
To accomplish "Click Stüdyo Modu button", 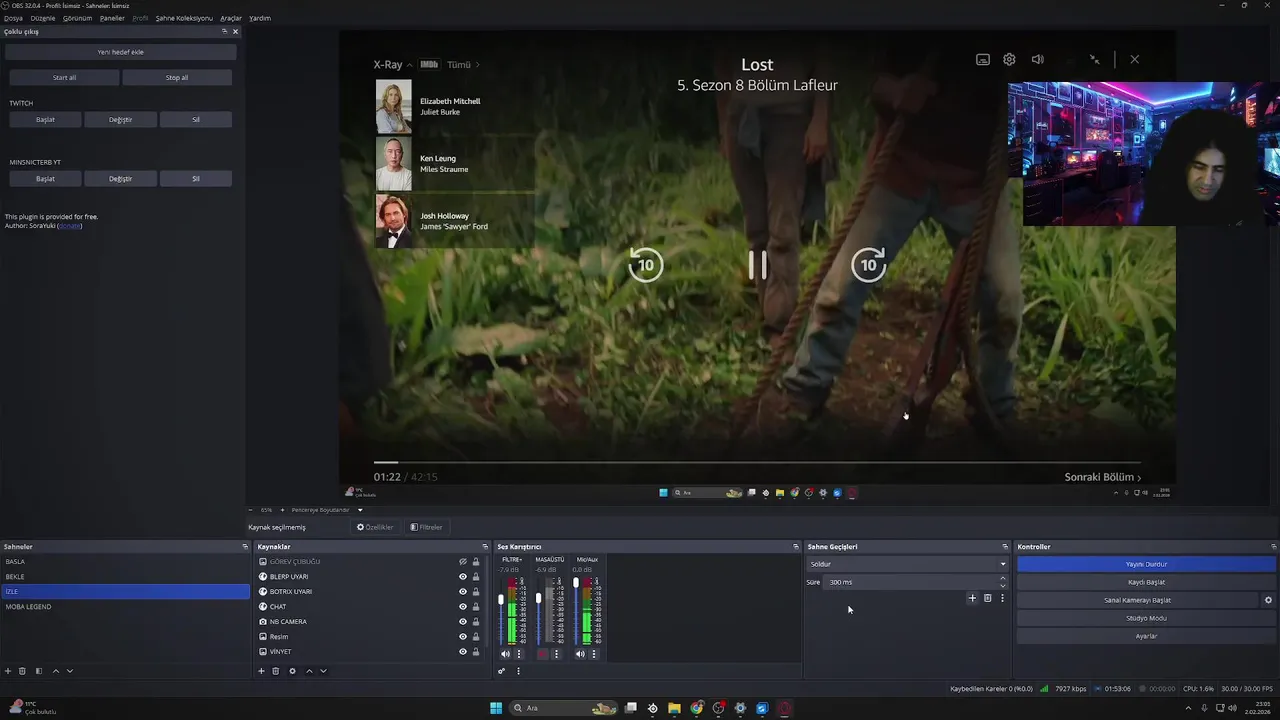I will click(1146, 618).
